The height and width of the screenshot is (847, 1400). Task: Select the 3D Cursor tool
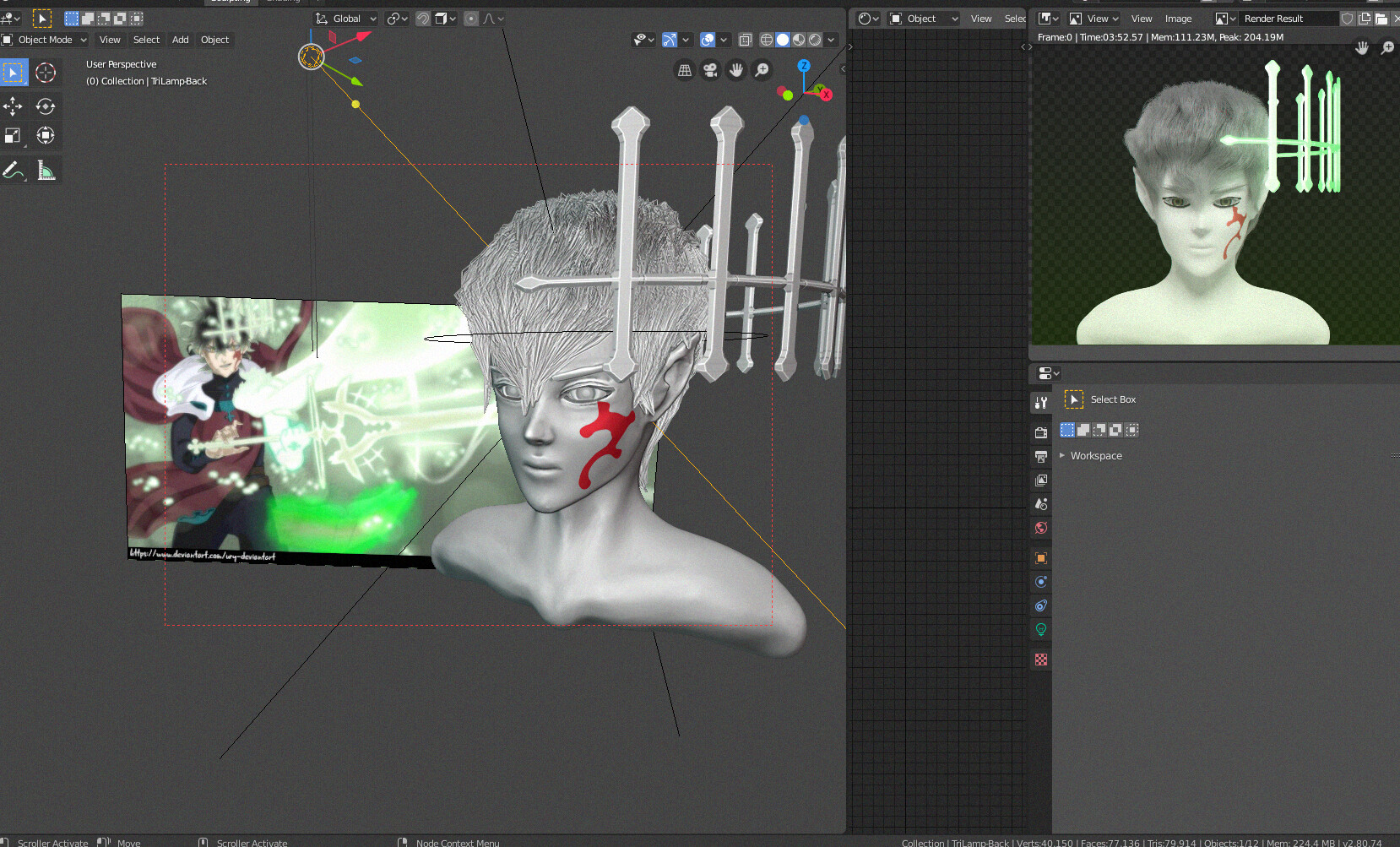(46, 73)
